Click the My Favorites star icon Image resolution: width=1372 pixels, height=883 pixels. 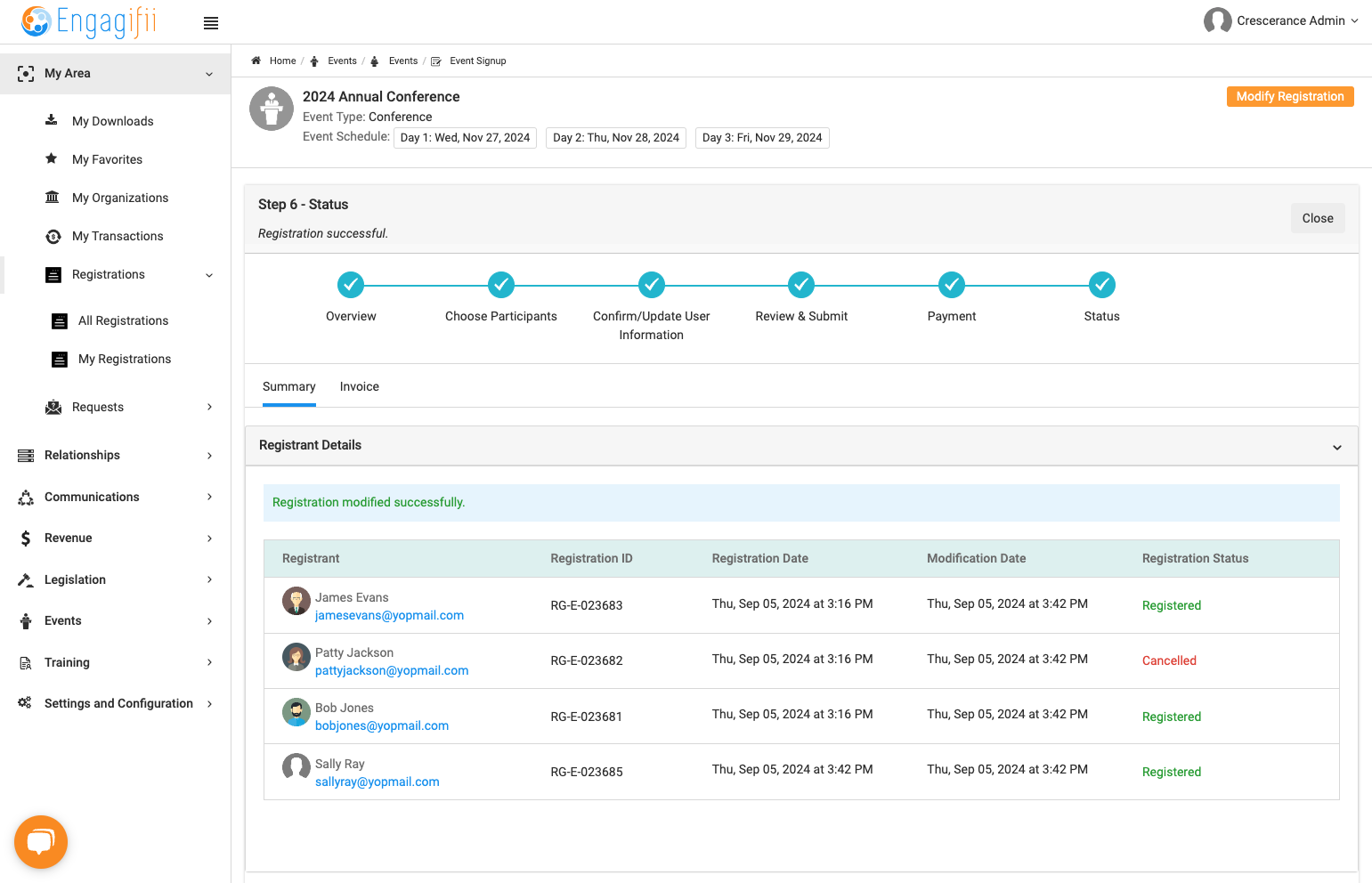coord(52,158)
